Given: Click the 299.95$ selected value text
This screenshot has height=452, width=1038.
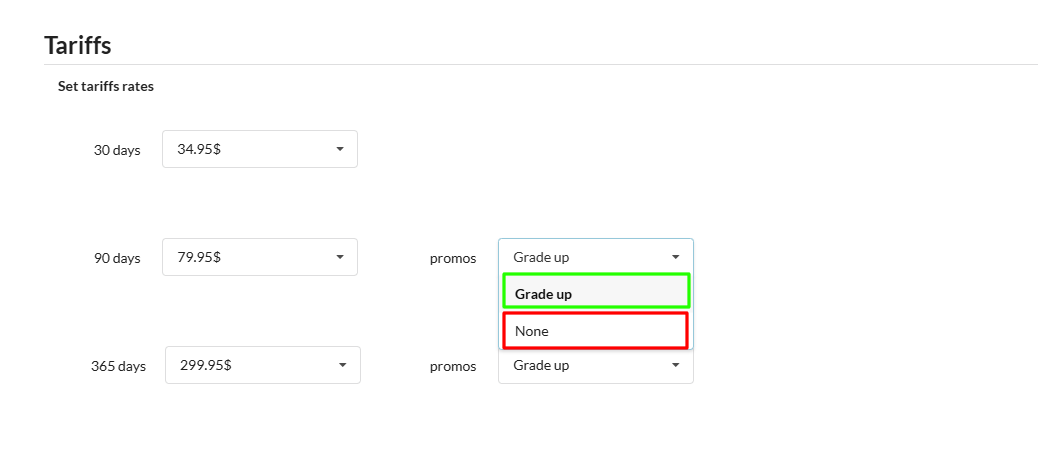Looking at the screenshot, I should point(206,365).
